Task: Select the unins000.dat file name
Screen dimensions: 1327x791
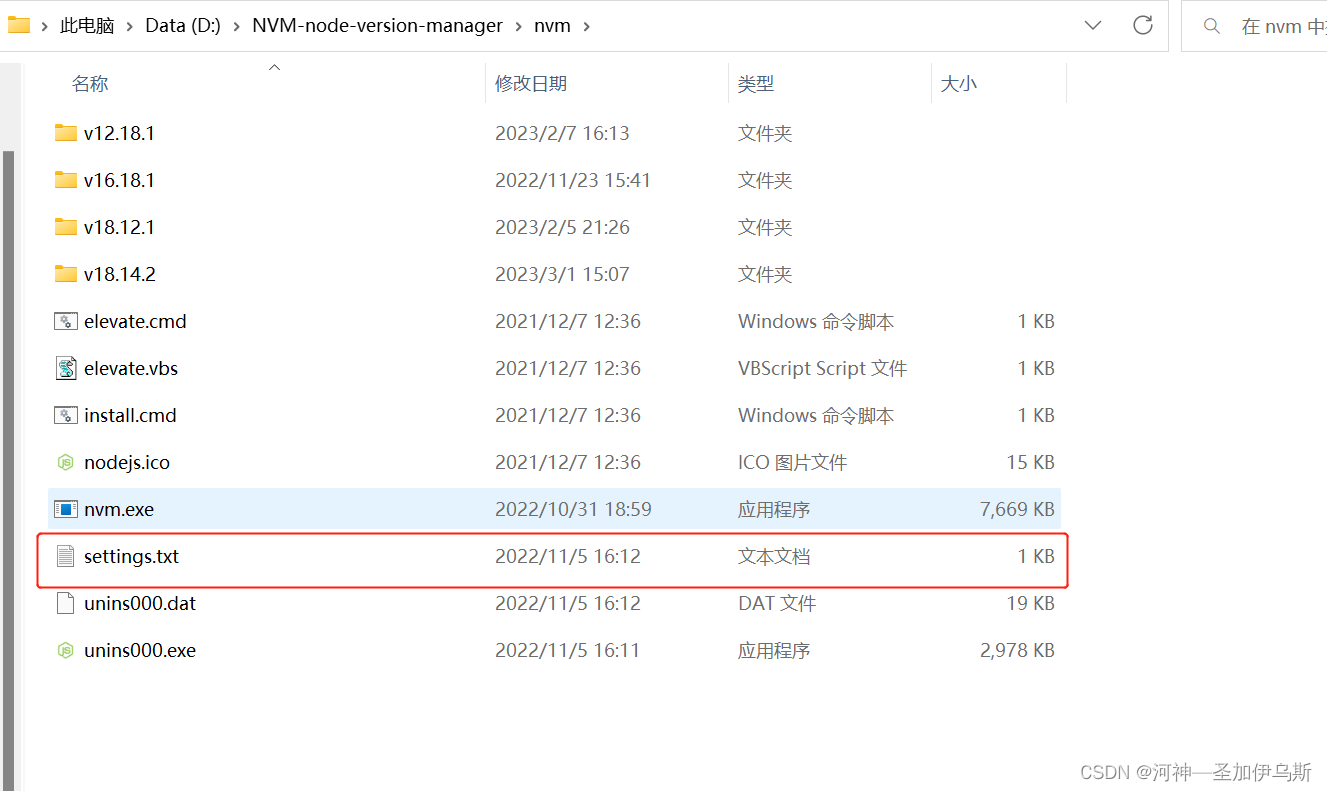Action: (140, 603)
